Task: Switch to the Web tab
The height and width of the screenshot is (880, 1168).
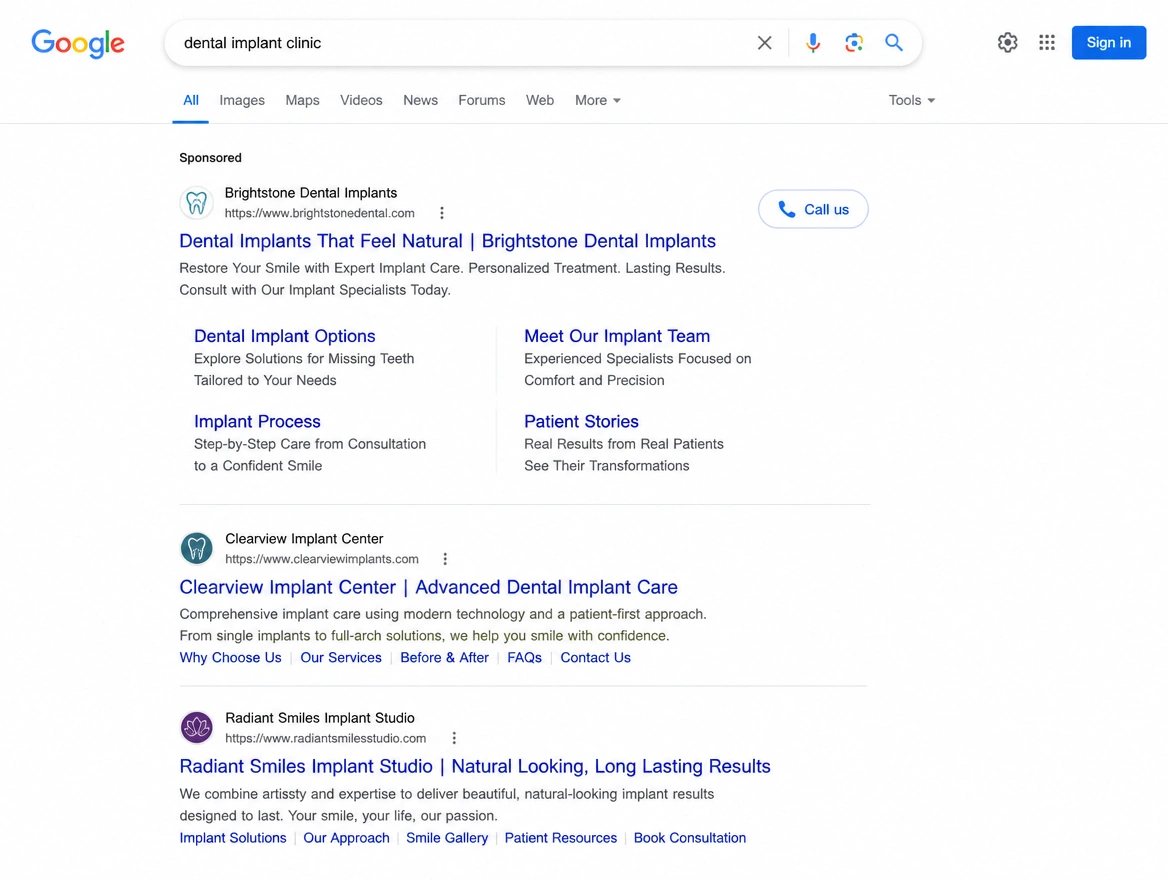Action: tap(539, 100)
